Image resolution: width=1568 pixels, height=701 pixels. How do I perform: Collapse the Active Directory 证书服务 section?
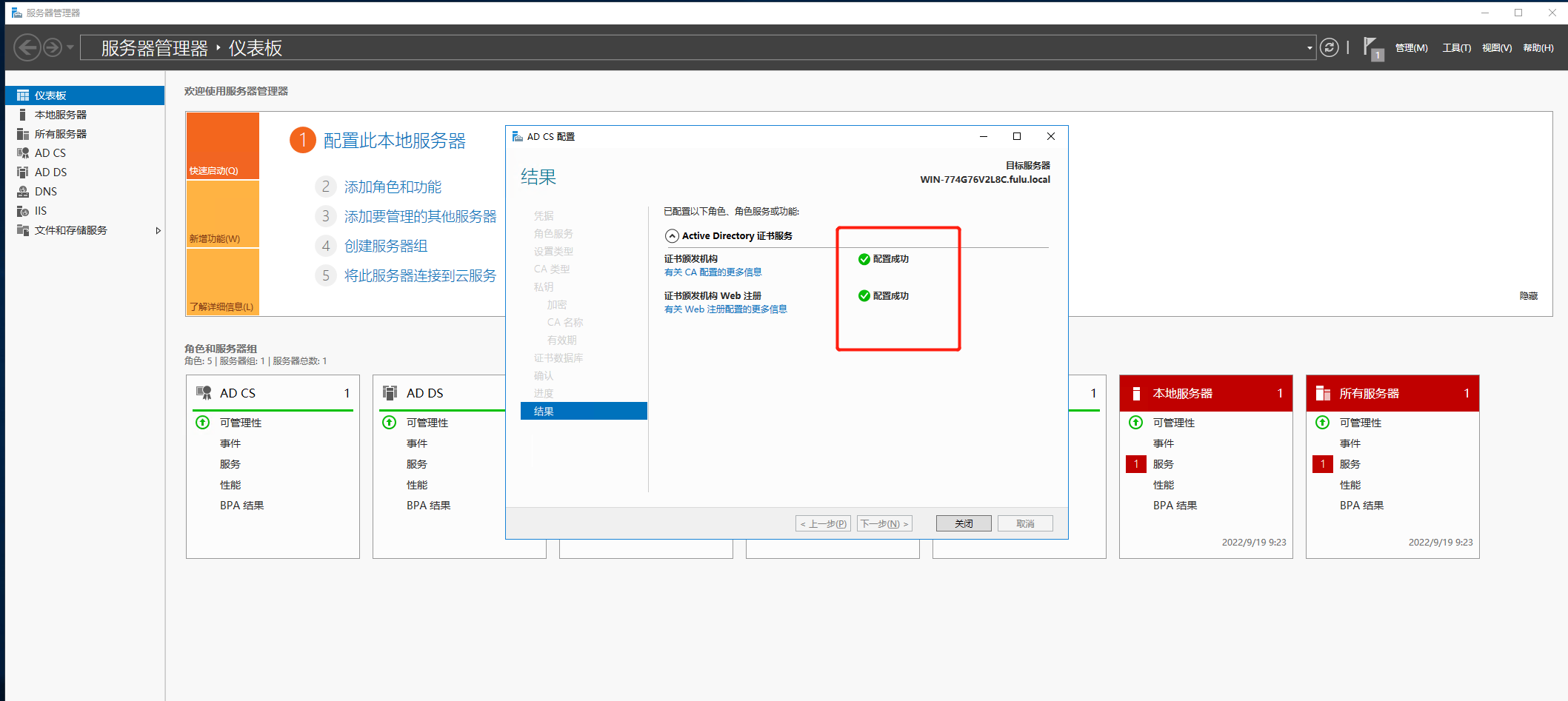672,236
